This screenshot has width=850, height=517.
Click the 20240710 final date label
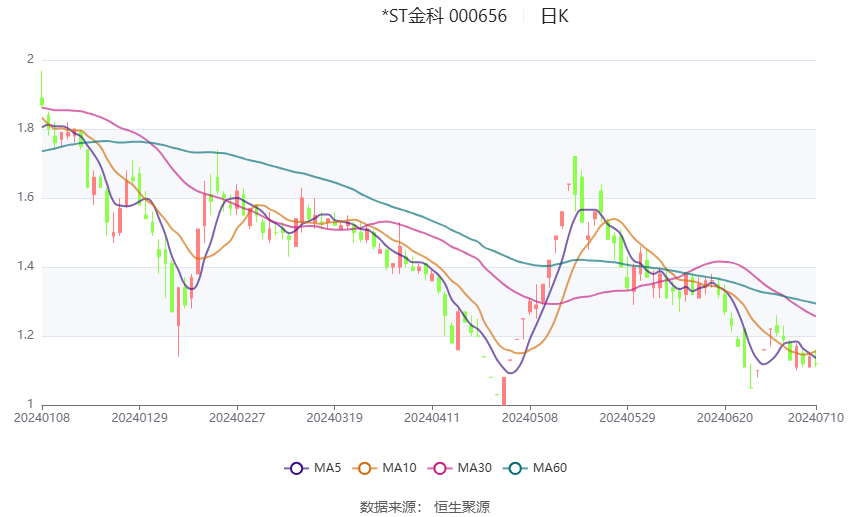[x=815, y=418]
